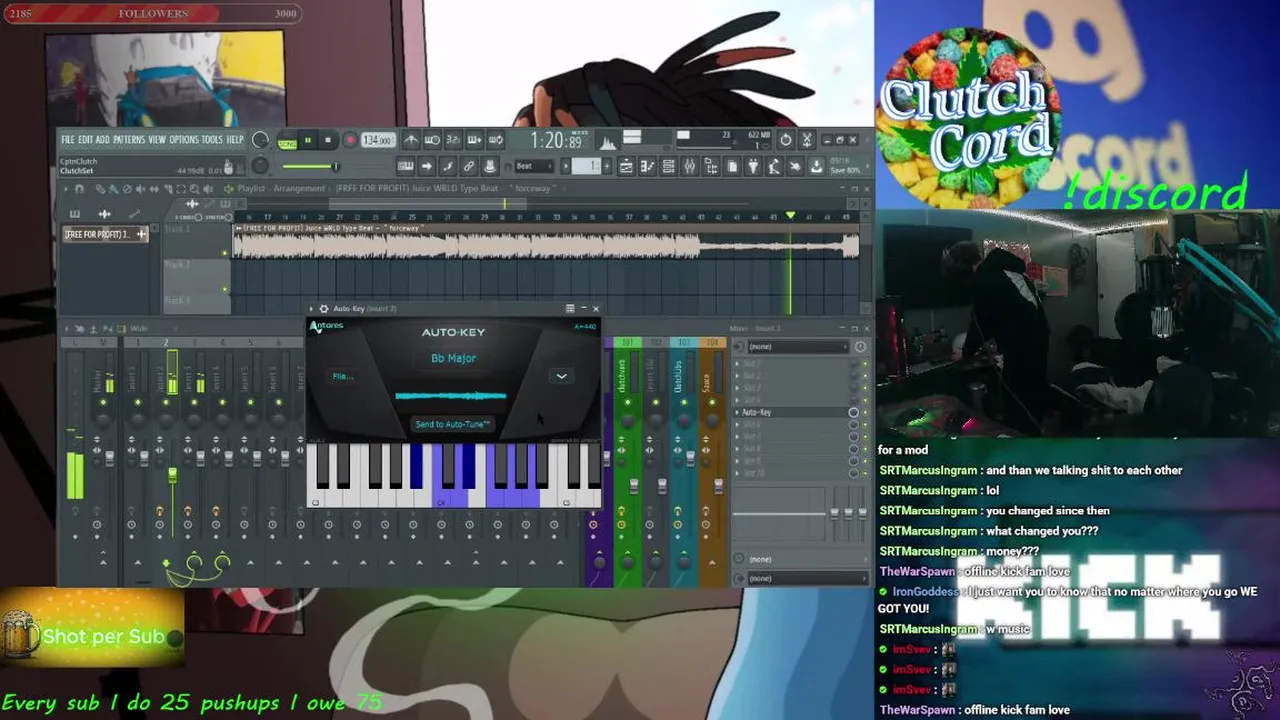
Task: Click the mixer Wide layout label
Action: click(x=139, y=328)
